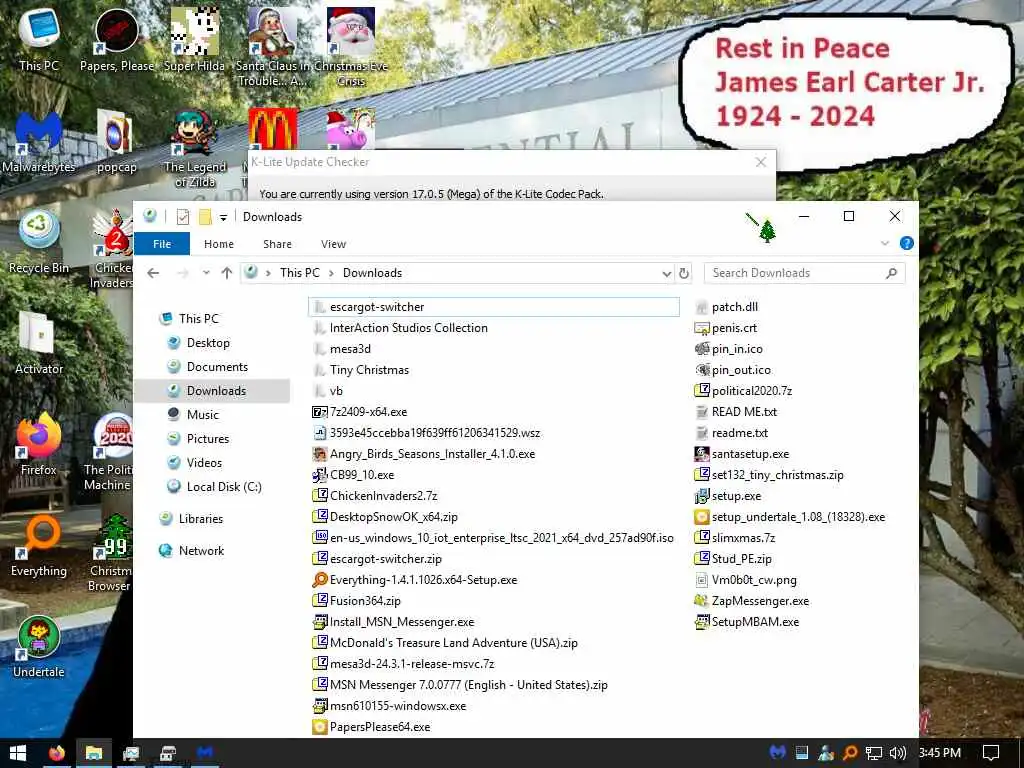Open the notification center icon
Viewport: 1024px width, 768px height.
[x=991, y=753]
